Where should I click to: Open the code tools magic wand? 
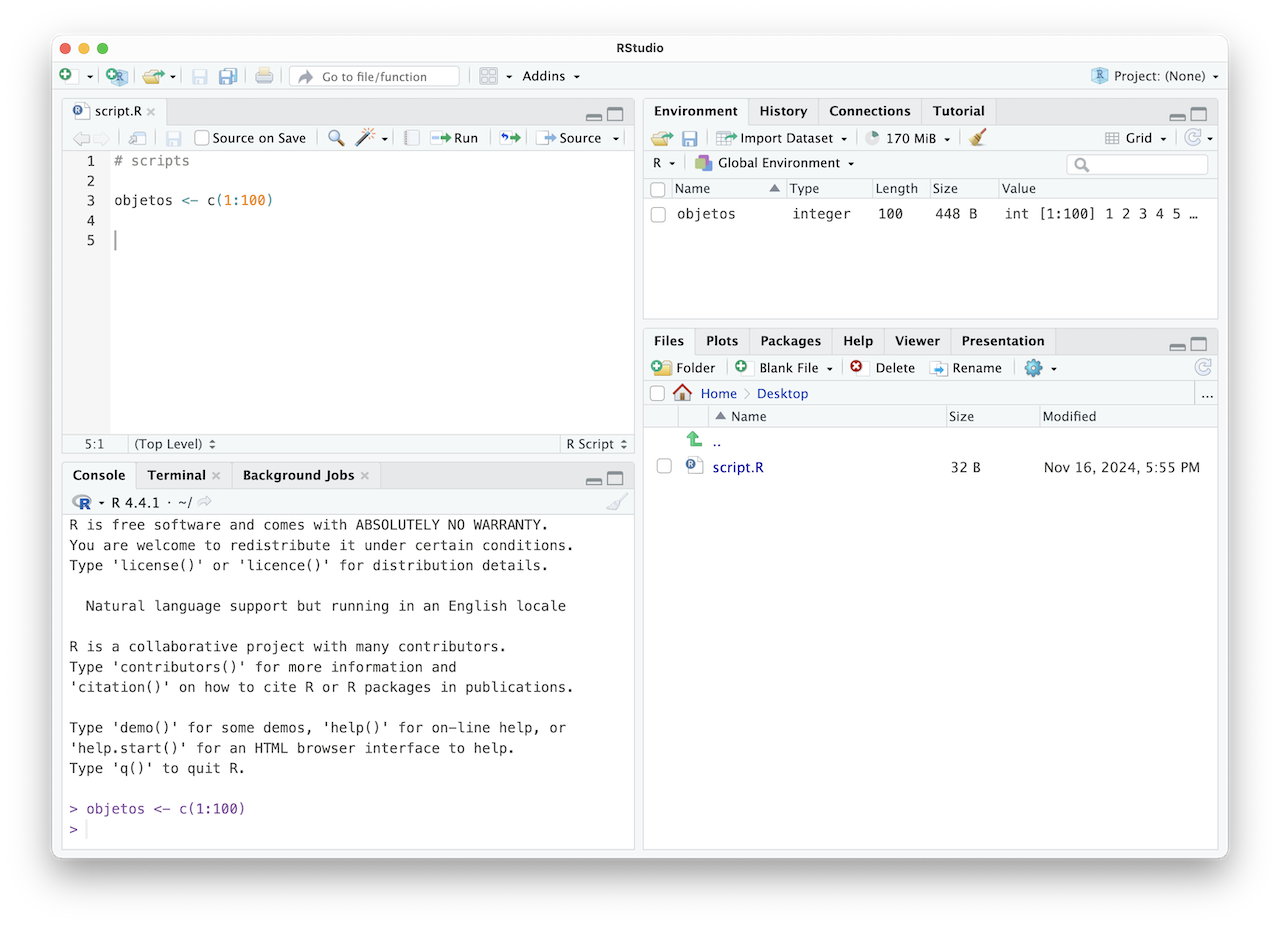(366, 138)
